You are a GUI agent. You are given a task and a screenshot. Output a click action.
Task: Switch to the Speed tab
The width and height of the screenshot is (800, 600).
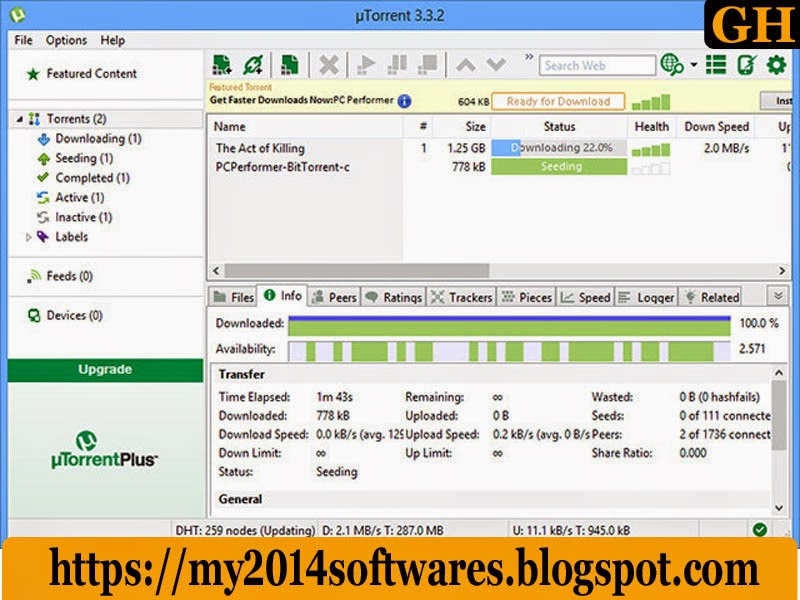(585, 297)
